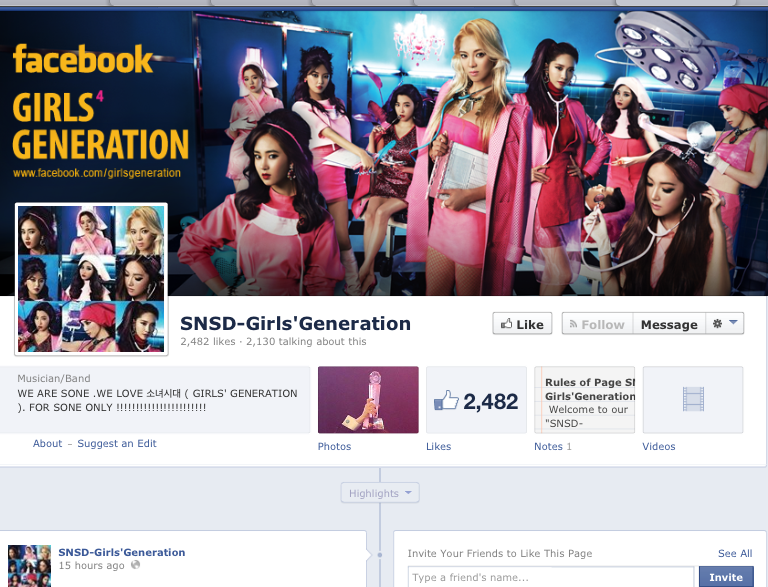The image size is (768, 587).
Task: Click Suggest an Edit link
Action: click(x=117, y=443)
